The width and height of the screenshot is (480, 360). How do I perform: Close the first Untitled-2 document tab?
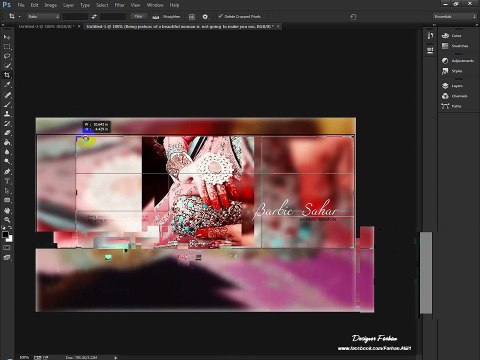(79, 26)
